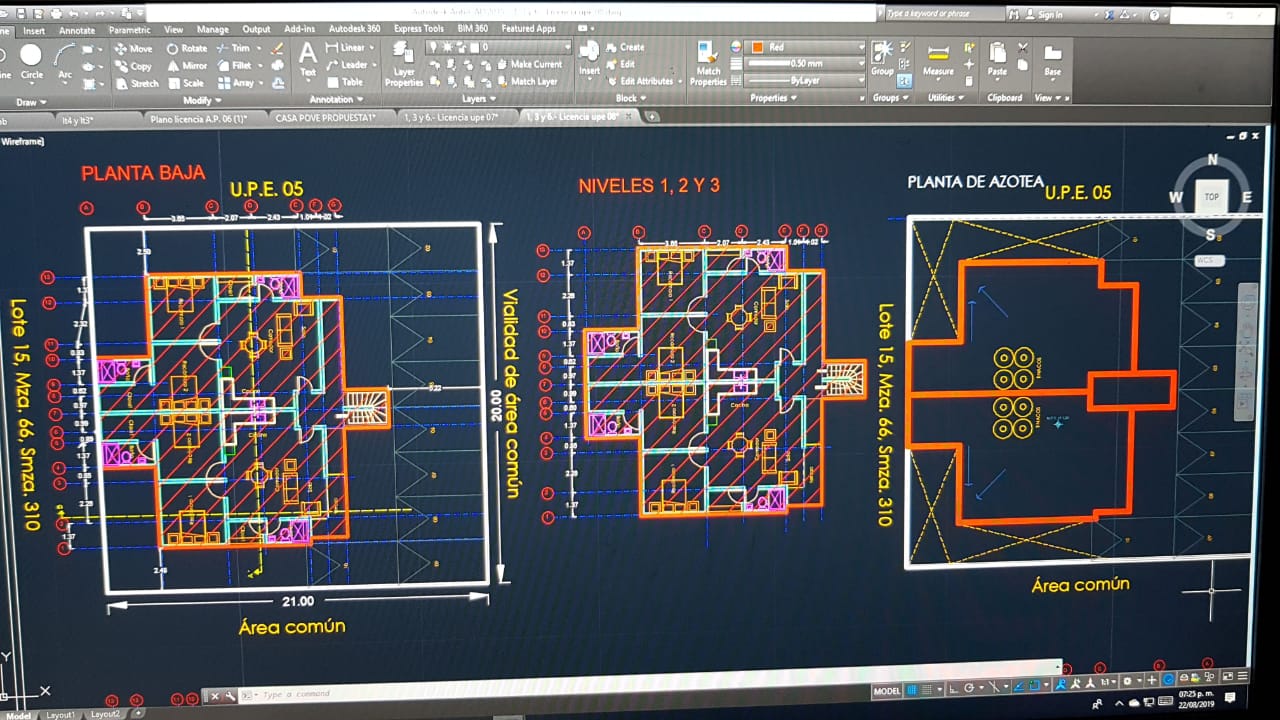
Task: Select the Circle drawing tool
Action: point(31,60)
